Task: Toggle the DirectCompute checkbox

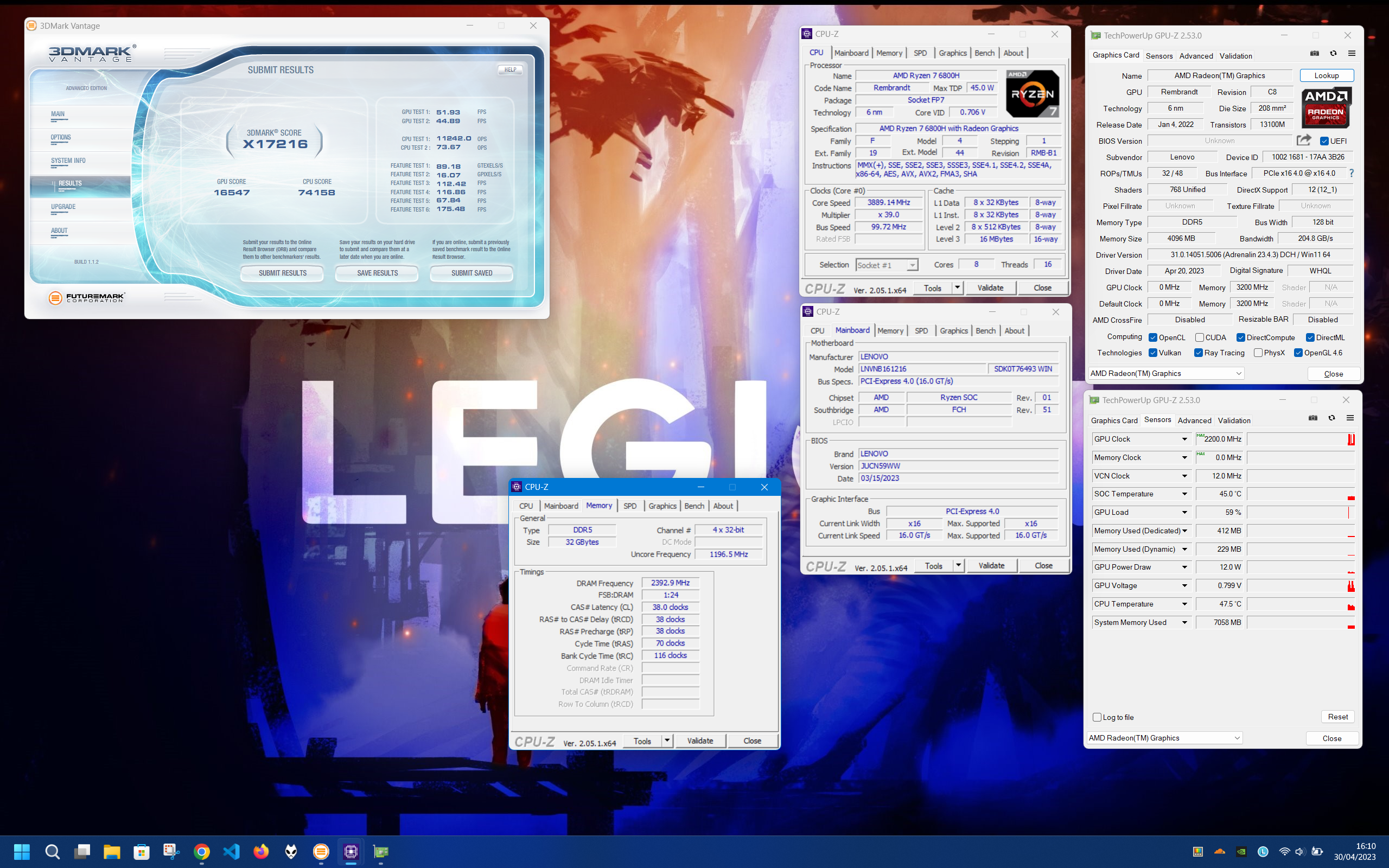Action: (1240, 337)
